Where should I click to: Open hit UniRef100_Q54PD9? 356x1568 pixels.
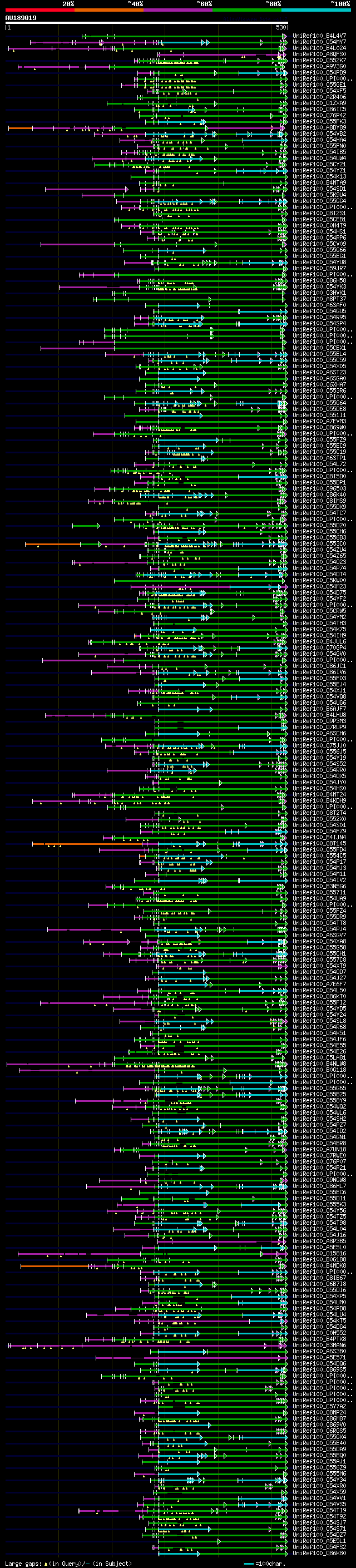319,72
